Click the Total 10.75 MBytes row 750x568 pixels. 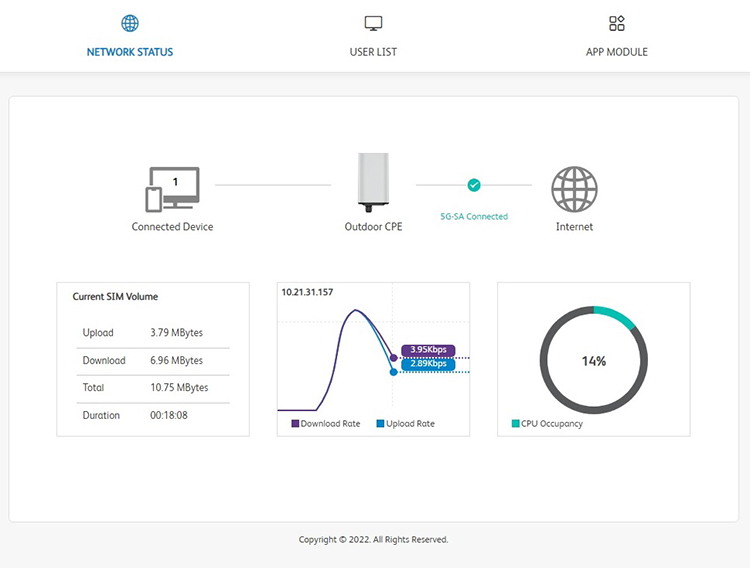(x=152, y=388)
